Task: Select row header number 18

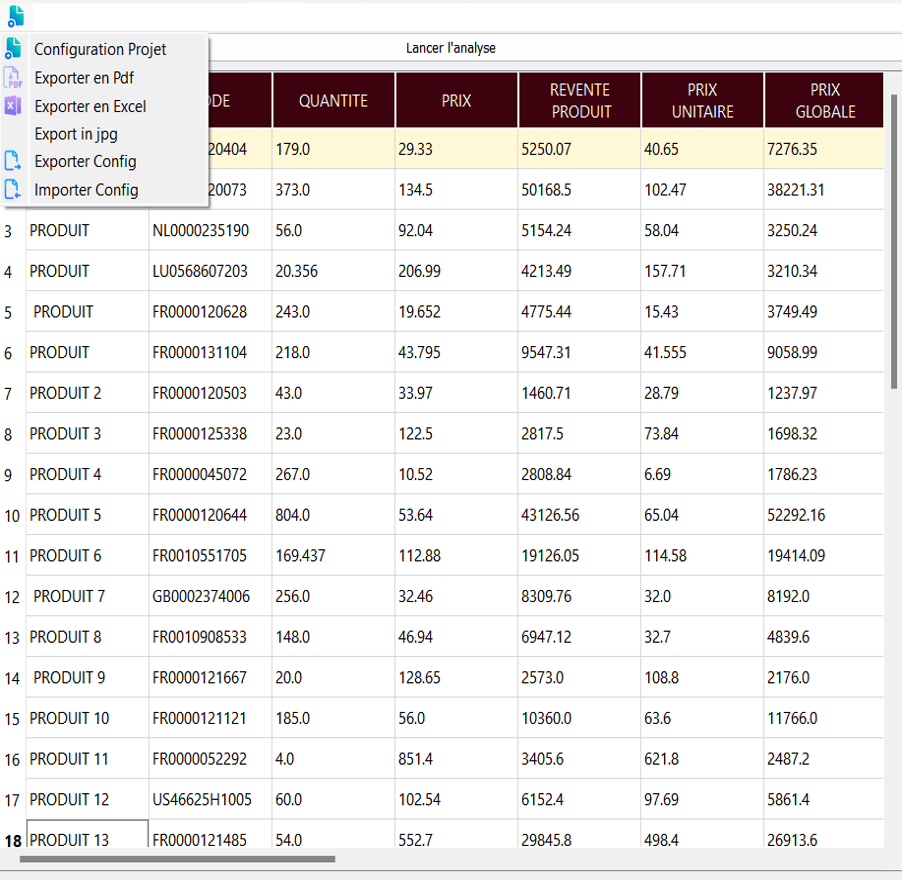Action: tap(12, 841)
